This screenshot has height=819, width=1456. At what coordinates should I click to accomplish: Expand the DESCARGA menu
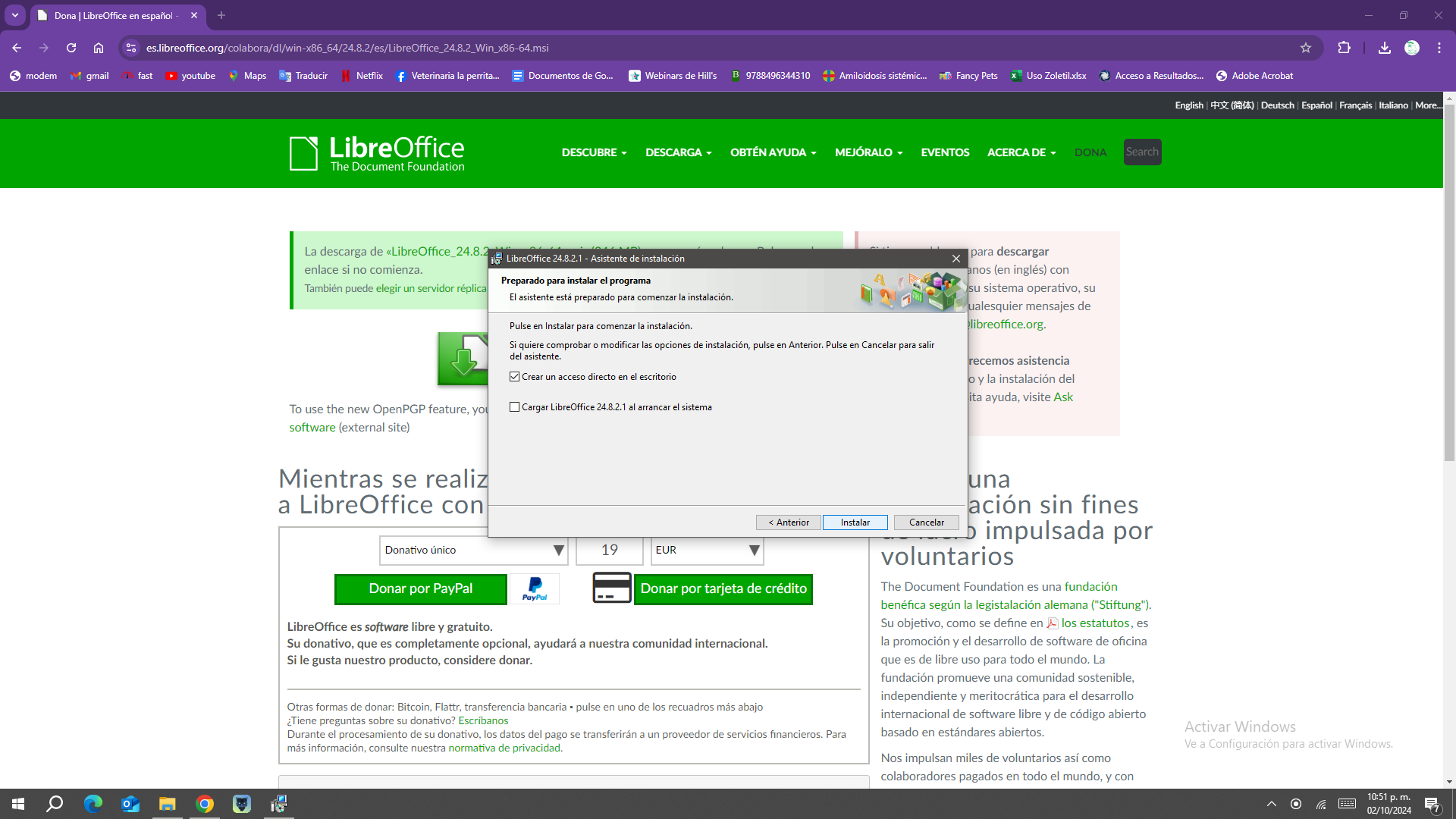(x=678, y=152)
